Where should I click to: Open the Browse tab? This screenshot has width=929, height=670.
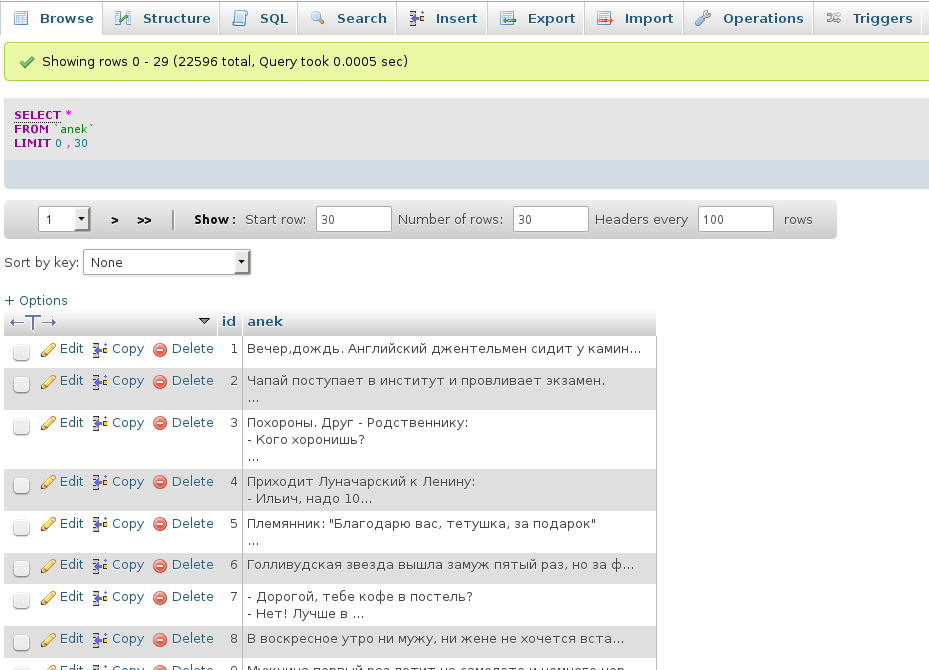tap(52, 18)
